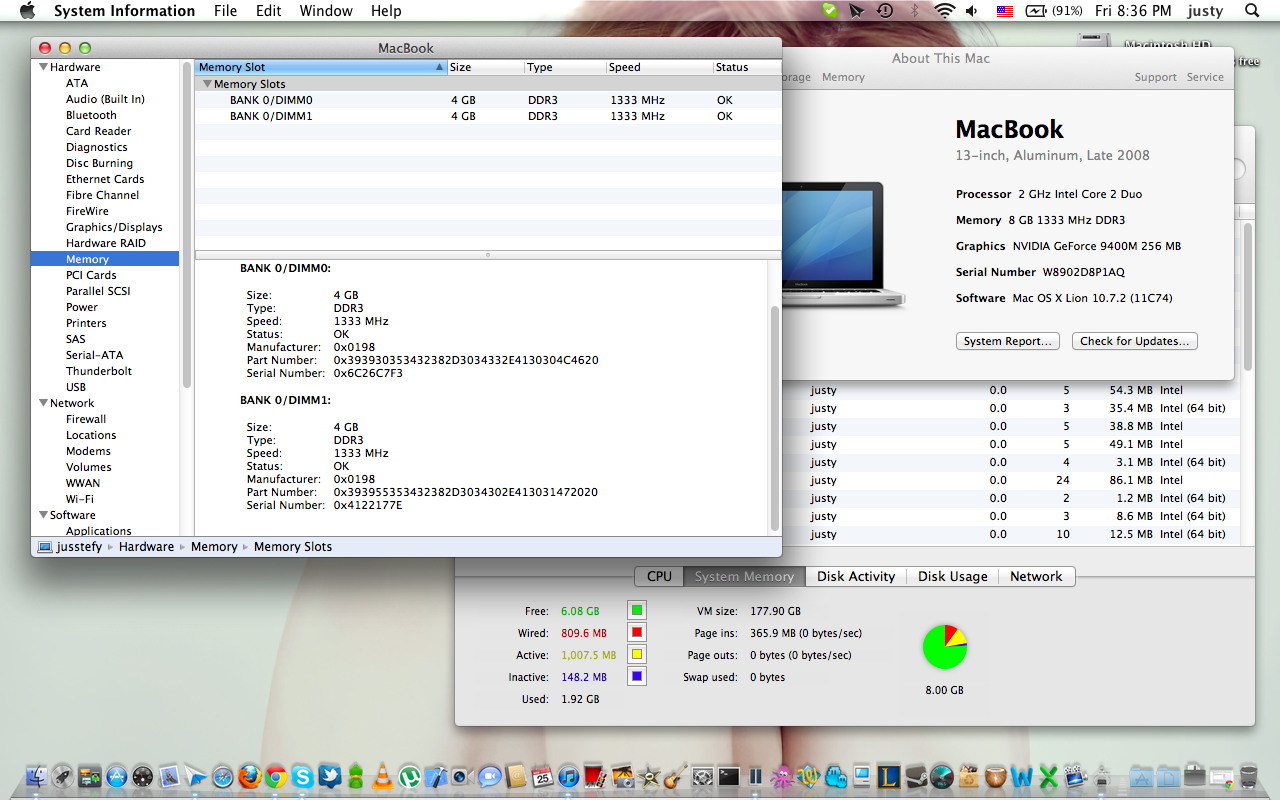Click the Check for Updates button
The width and height of the screenshot is (1280, 800).
click(1135, 341)
